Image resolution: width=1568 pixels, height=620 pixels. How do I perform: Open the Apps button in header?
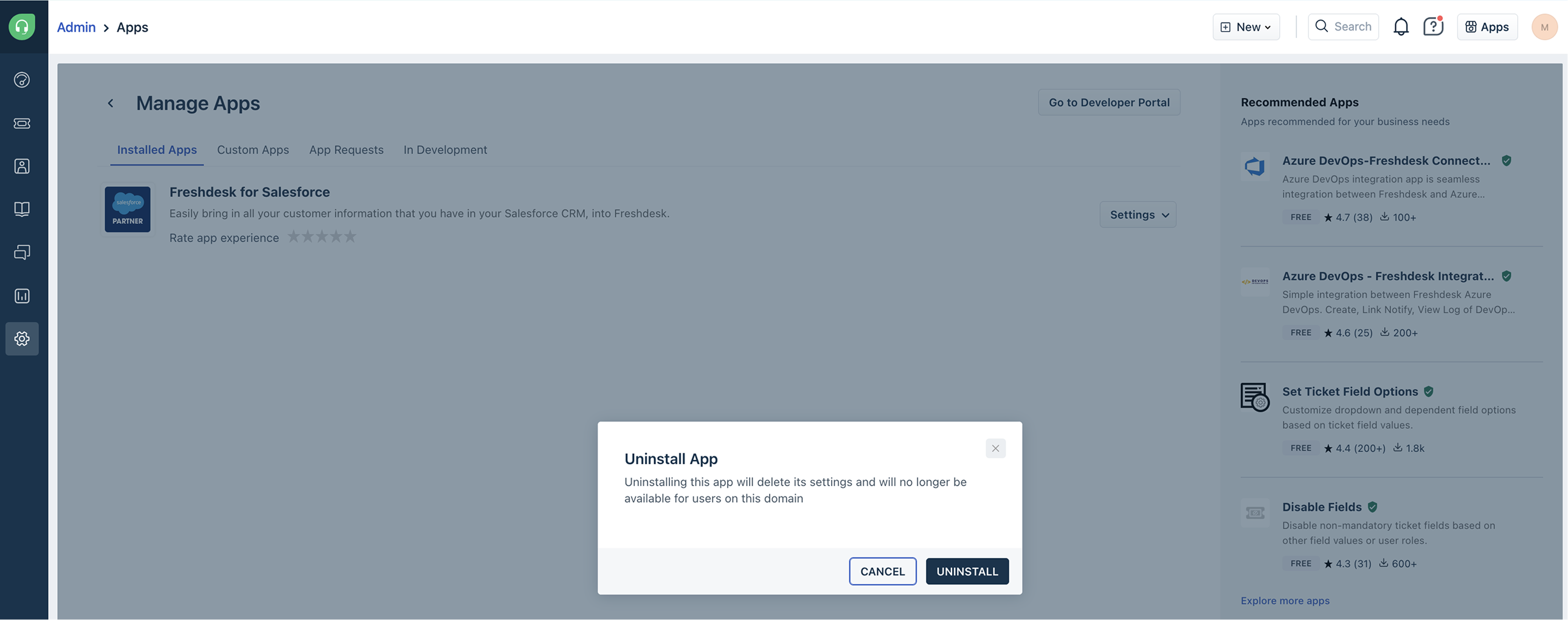(x=1487, y=27)
